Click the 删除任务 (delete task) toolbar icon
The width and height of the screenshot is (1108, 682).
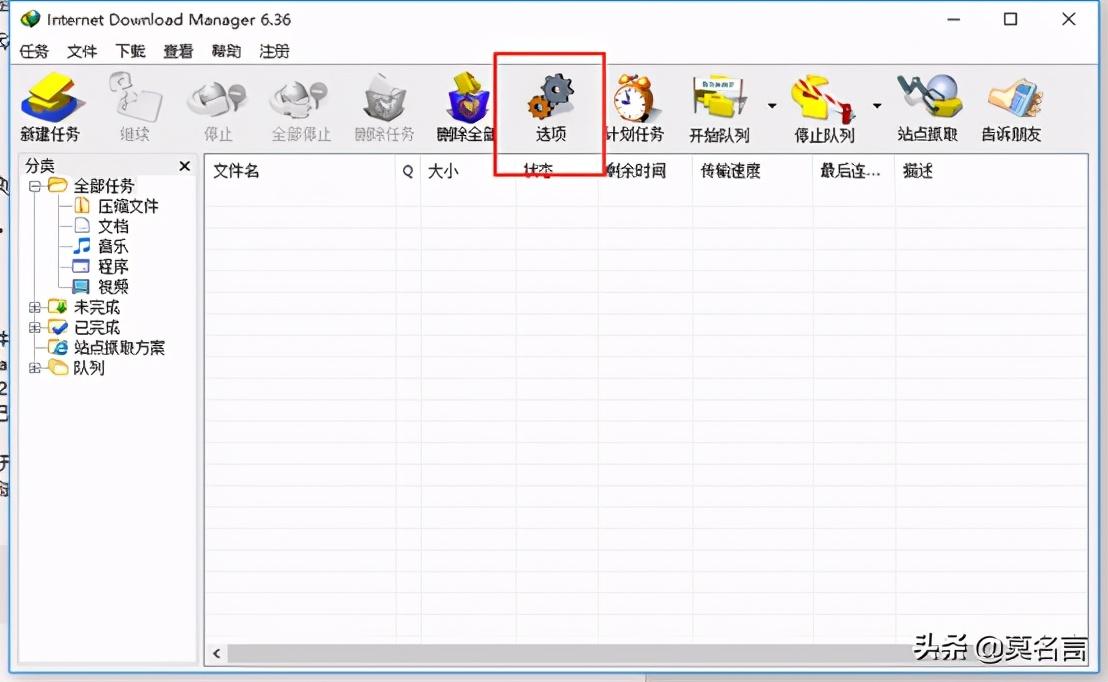[x=384, y=108]
